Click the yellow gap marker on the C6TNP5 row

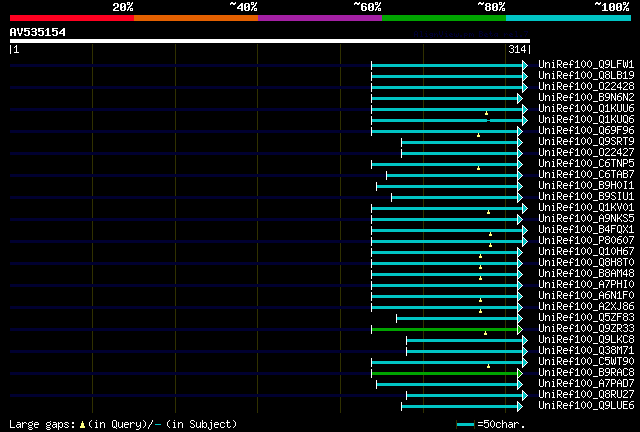(478, 168)
